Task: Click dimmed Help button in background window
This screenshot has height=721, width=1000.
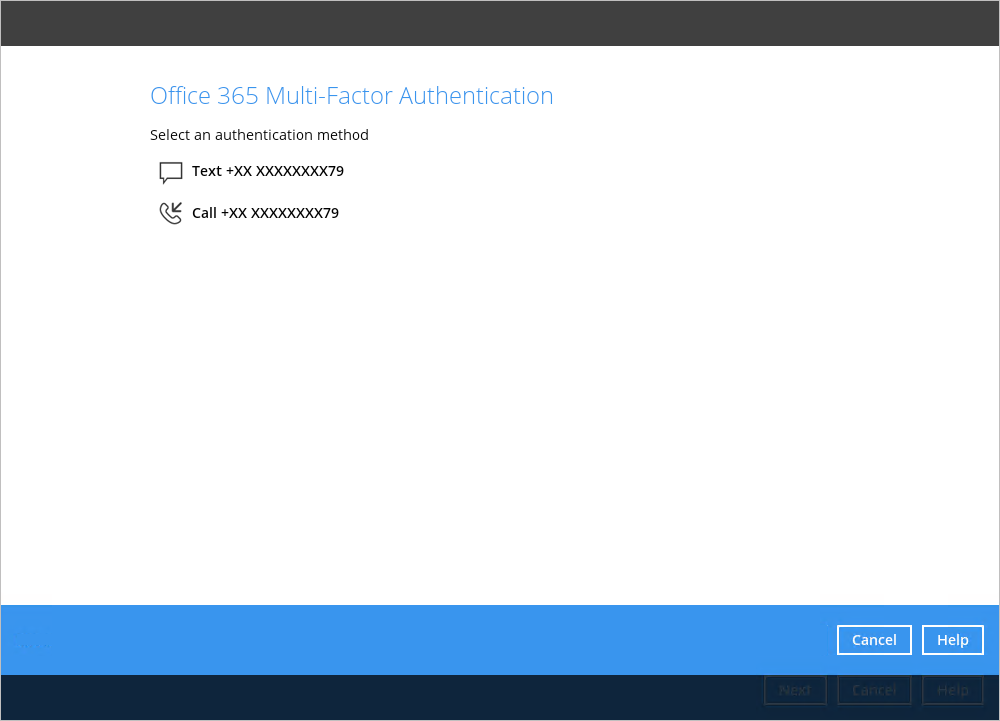Action: (952, 690)
